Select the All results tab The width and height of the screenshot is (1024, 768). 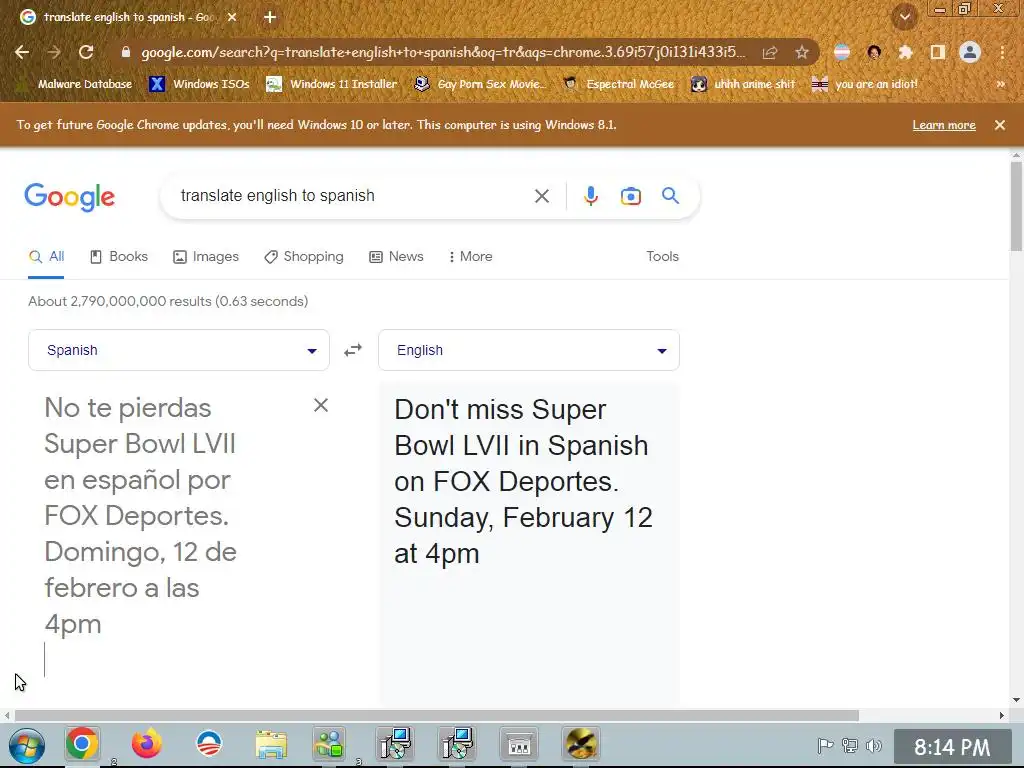46,257
